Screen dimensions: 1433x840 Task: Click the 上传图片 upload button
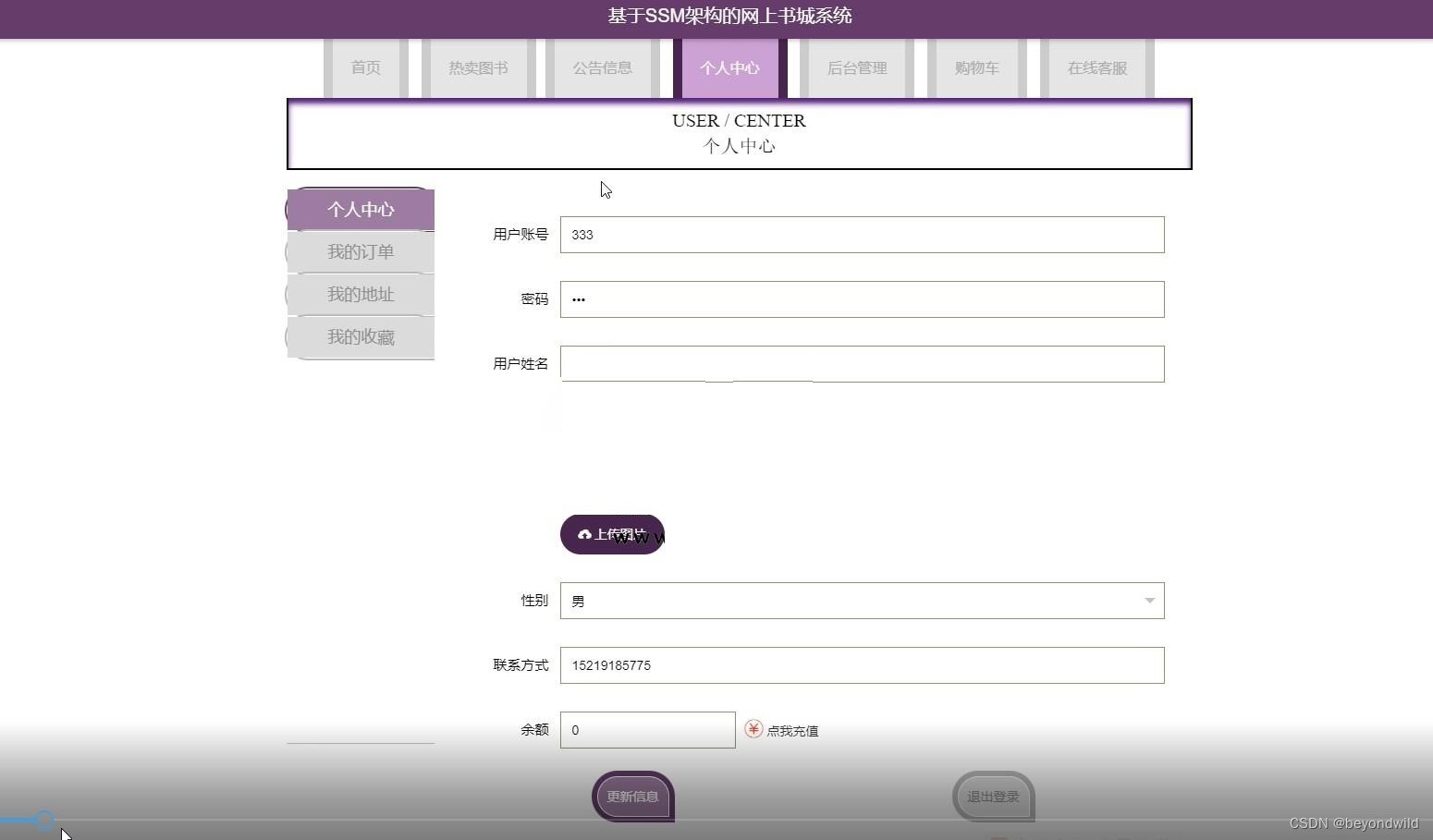point(612,534)
